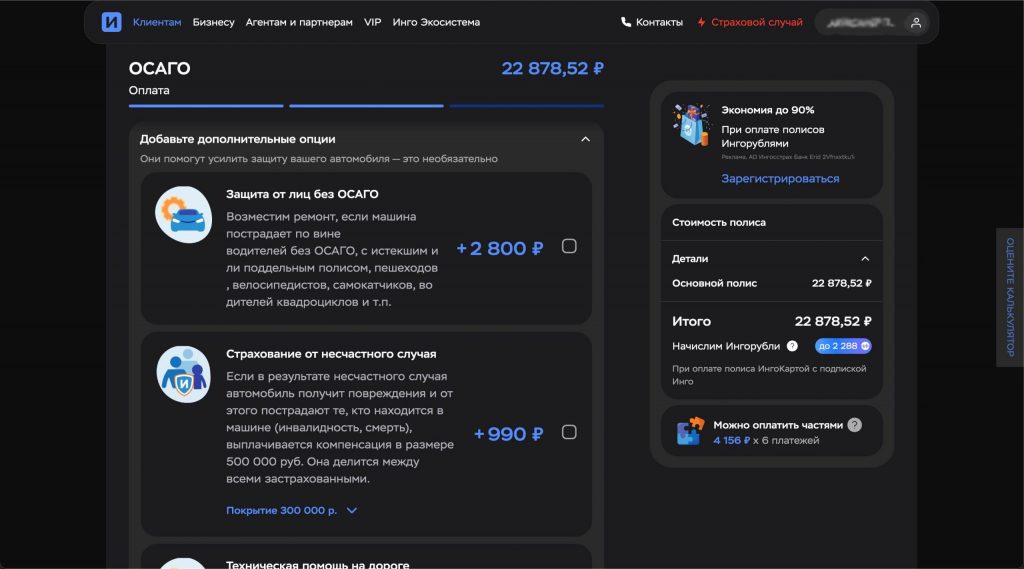Collapse the Детали cost breakdown
Screen dimensions: 1024x569
(x=865, y=258)
